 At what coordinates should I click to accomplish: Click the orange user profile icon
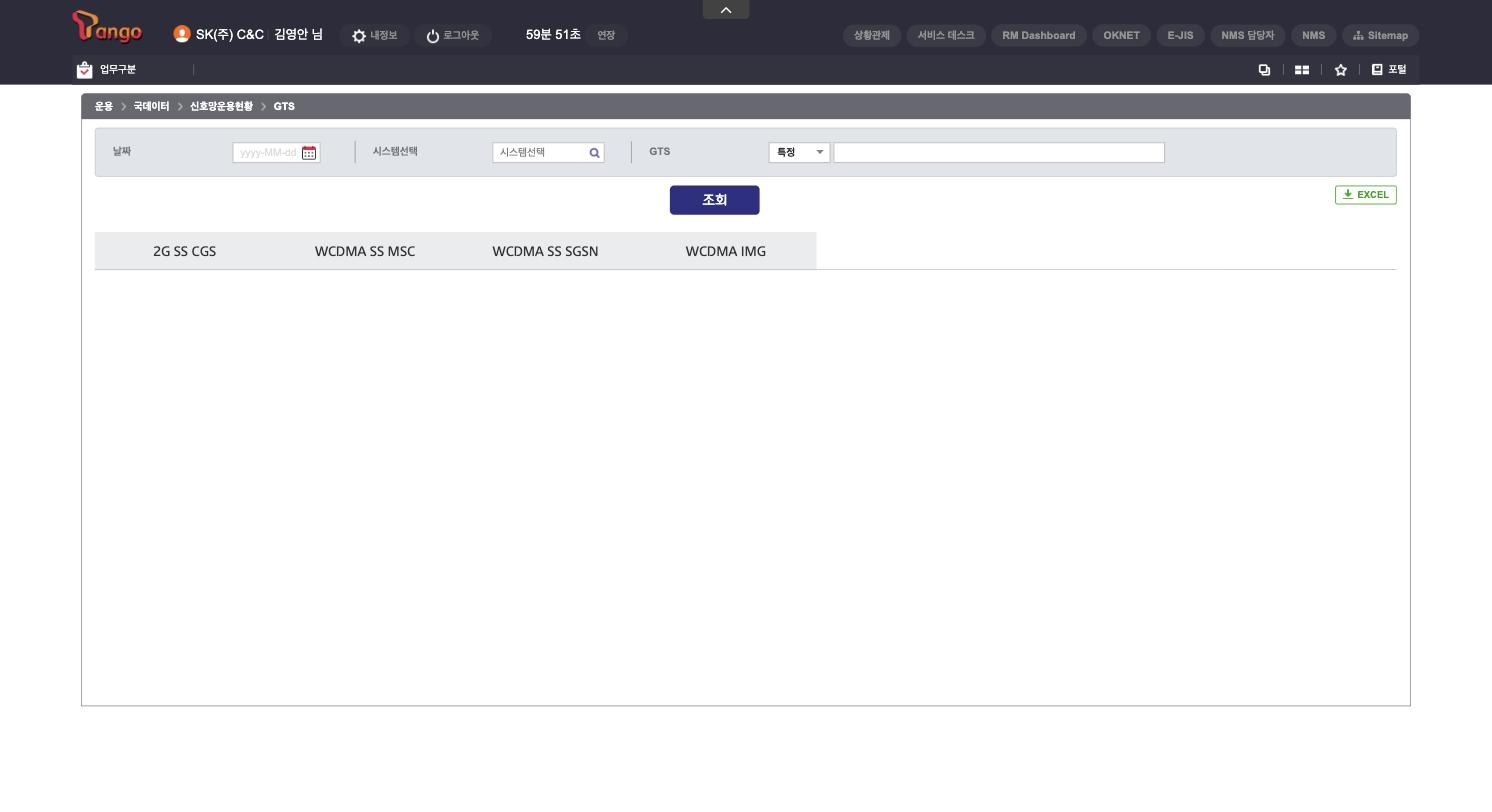click(x=181, y=34)
